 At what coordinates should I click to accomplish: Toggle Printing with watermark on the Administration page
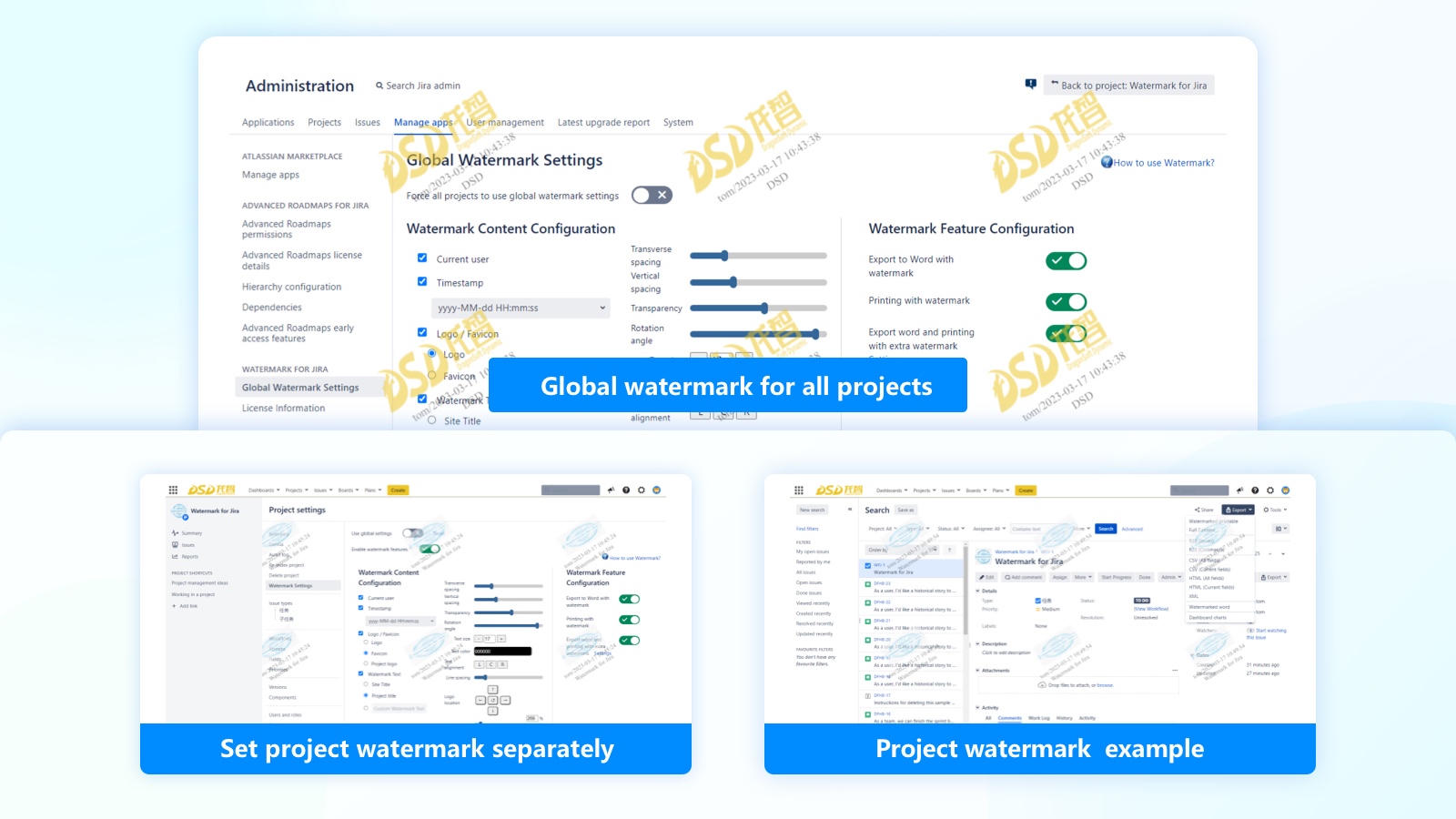point(1066,301)
